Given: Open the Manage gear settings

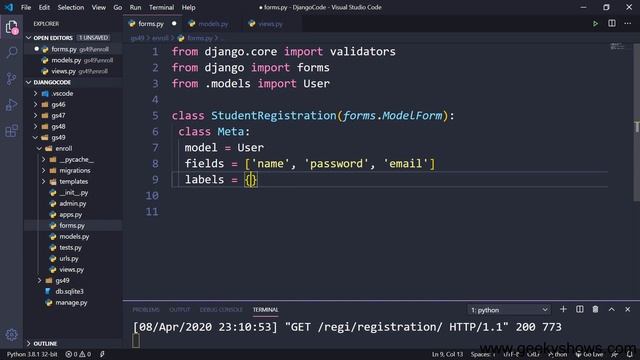Looking at the screenshot, I should (11, 335).
